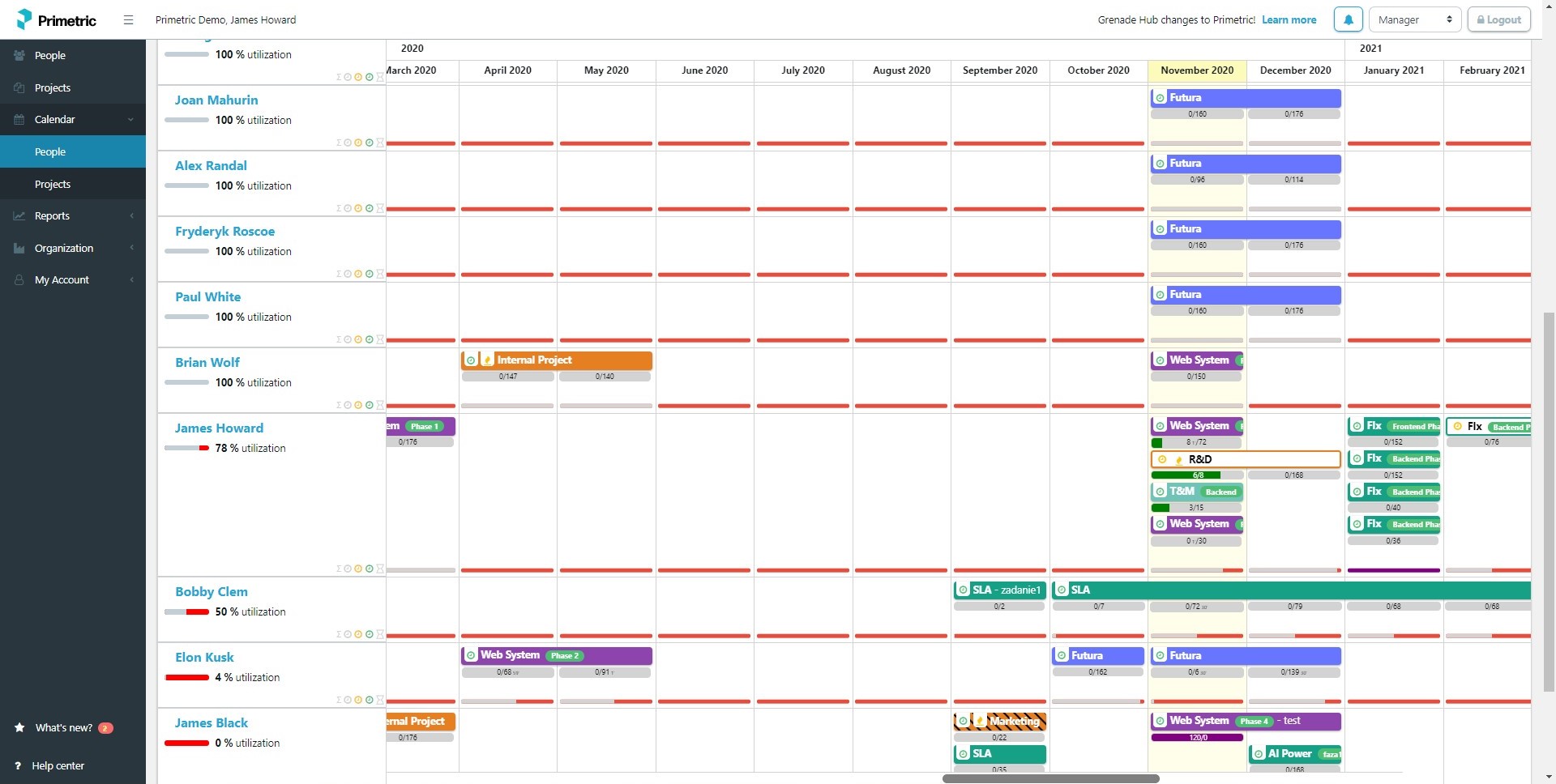1556x784 pixels.
Task: Toggle the grey clock filter in Bobby Clem's row
Action: tap(348, 635)
